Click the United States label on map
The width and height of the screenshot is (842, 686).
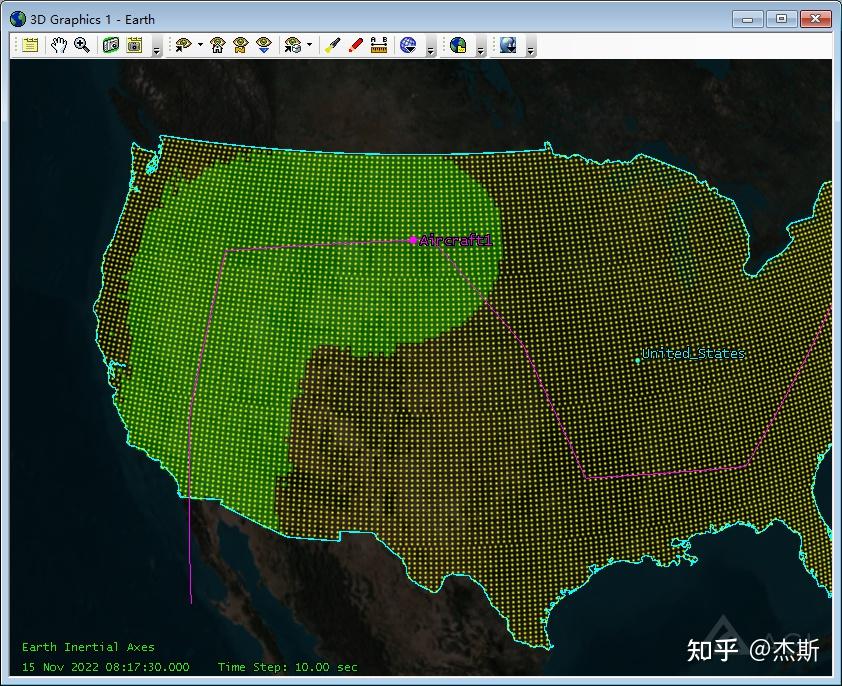click(x=693, y=354)
